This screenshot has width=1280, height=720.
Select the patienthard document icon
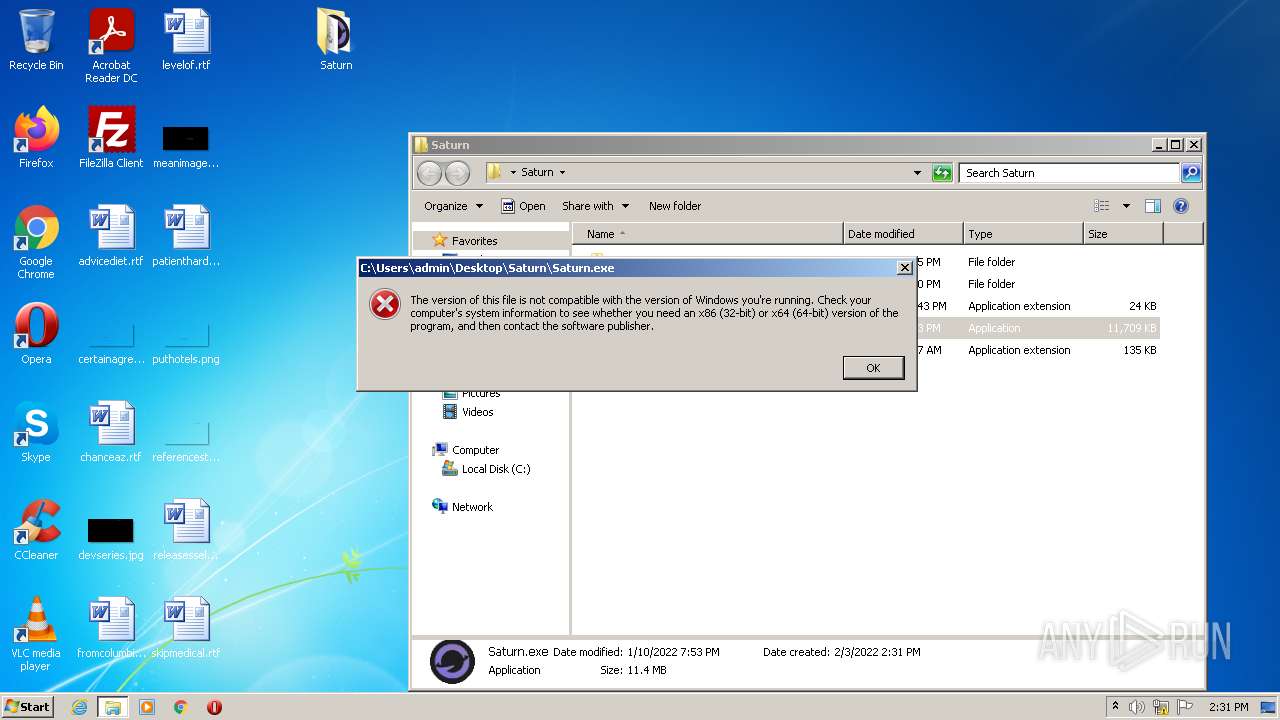point(186,236)
